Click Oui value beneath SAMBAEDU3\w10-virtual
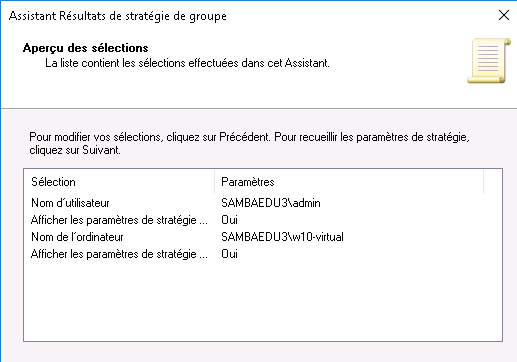 229,254
